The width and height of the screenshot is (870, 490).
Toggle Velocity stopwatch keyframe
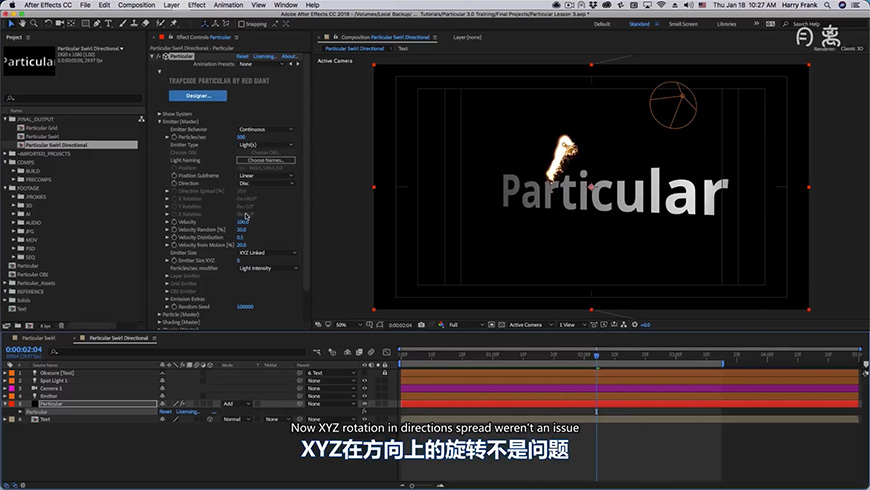click(x=174, y=222)
